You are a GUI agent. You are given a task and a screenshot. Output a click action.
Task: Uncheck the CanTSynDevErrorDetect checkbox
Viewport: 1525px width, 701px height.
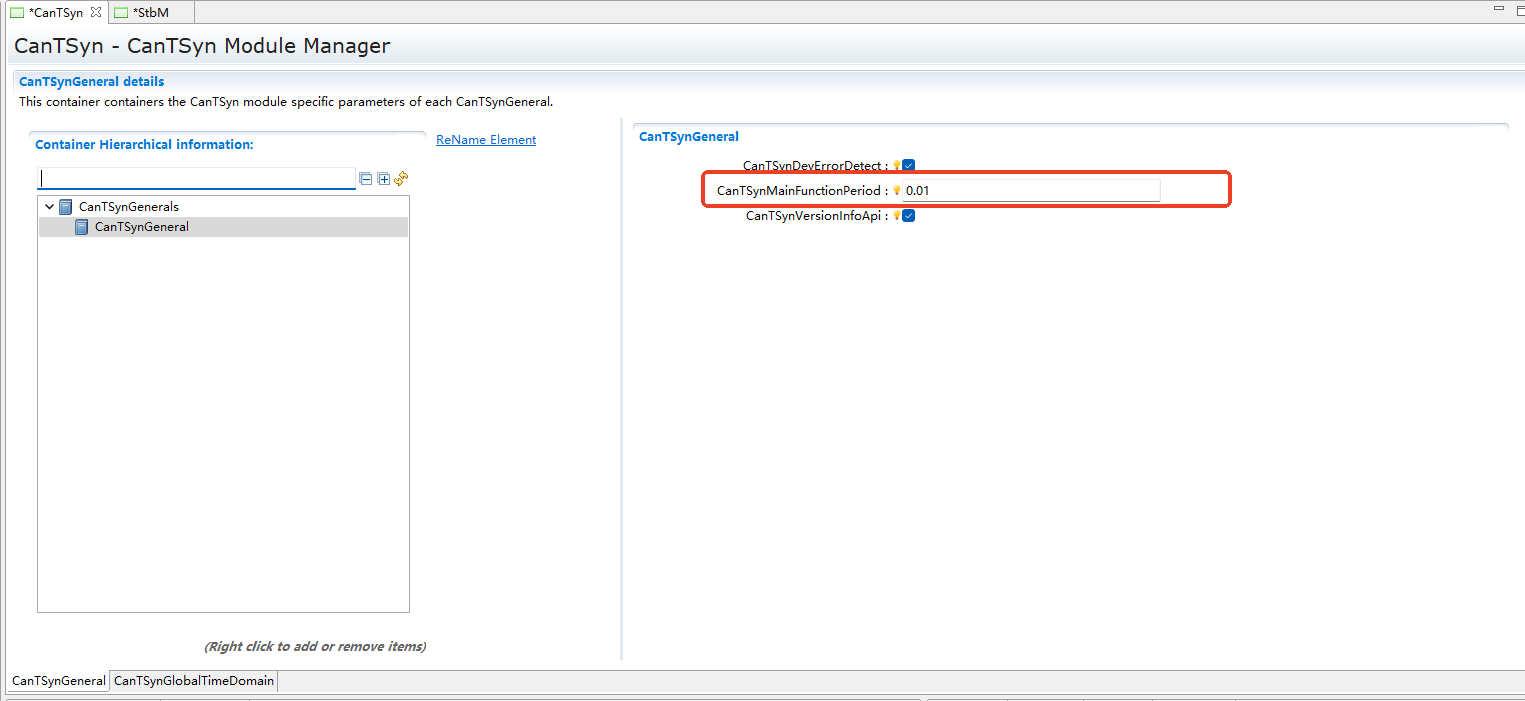909,166
